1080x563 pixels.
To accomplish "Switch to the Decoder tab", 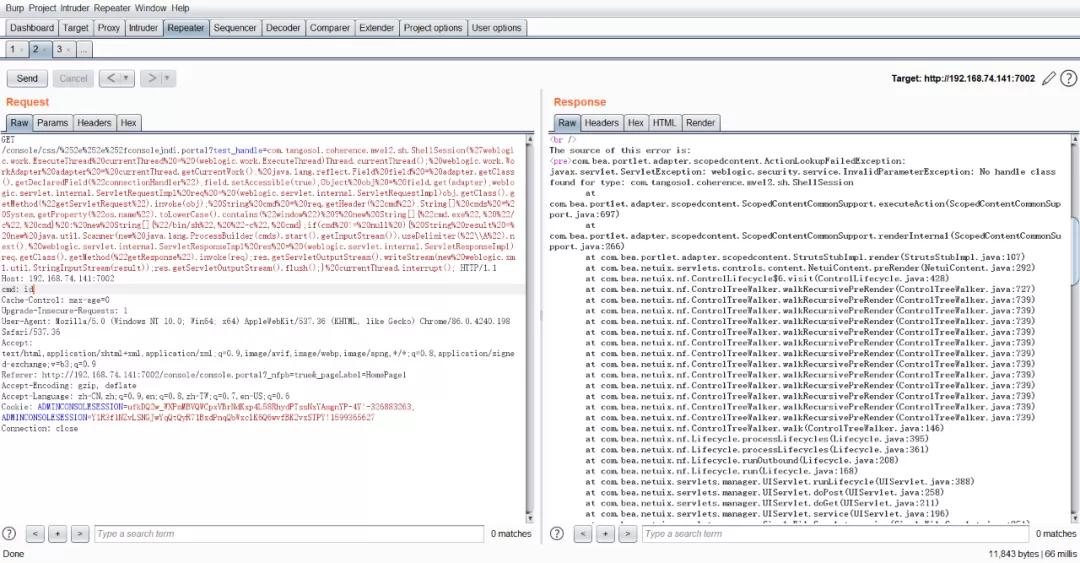I will (283, 28).
